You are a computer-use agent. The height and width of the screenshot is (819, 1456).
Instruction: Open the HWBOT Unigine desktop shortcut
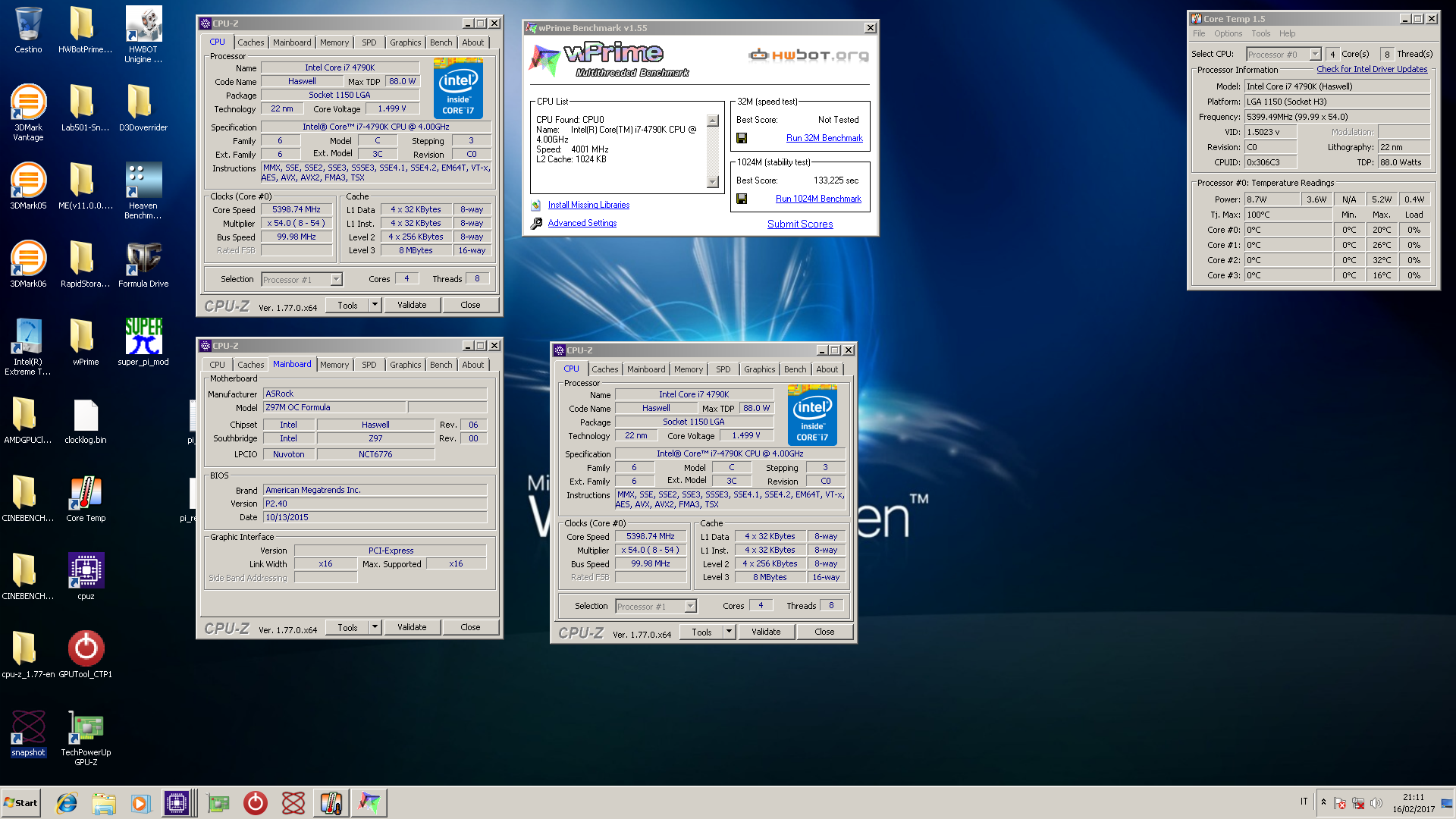[143, 35]
